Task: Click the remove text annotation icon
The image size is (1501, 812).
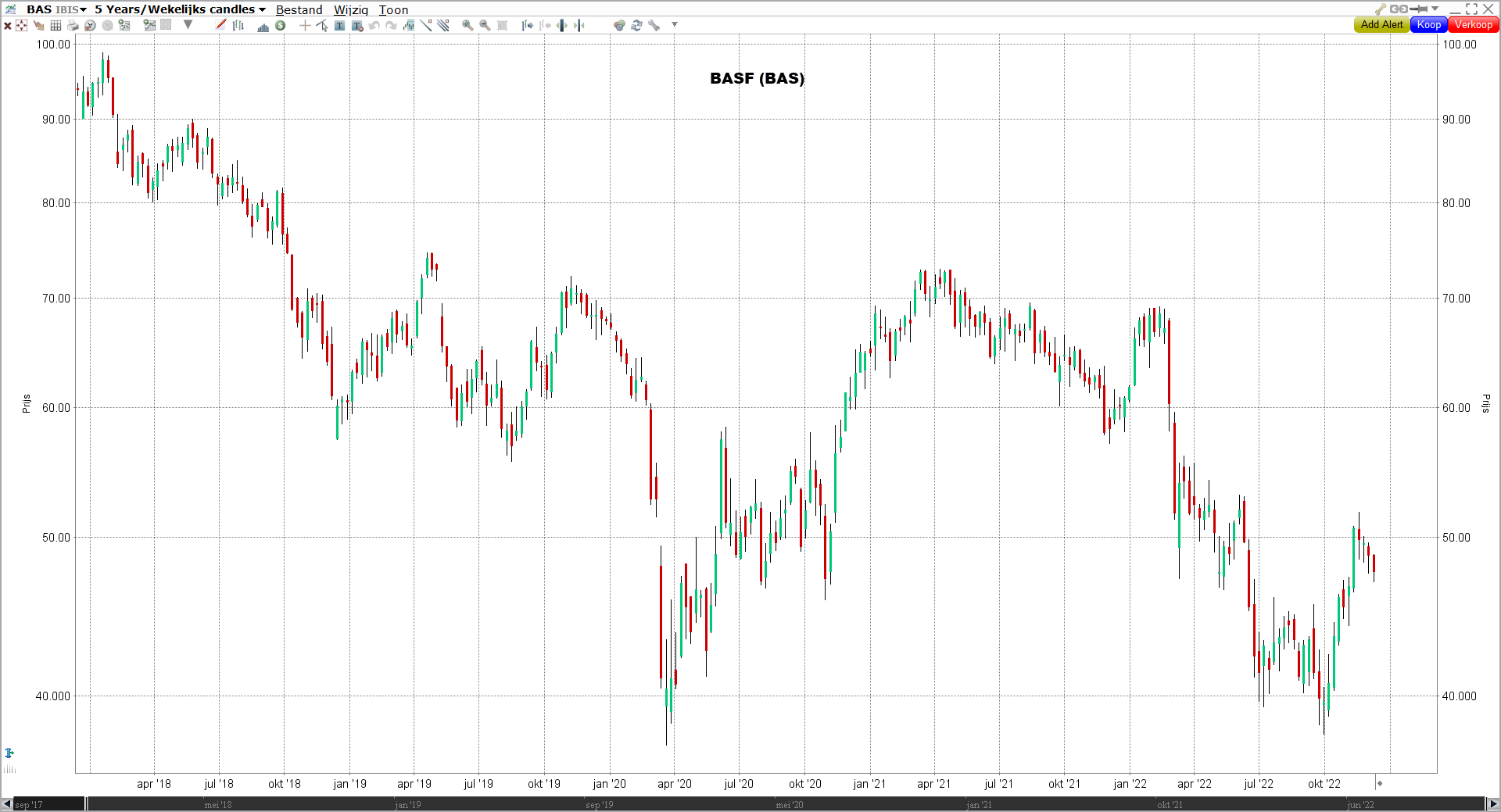Action: (x=357, y=25)
